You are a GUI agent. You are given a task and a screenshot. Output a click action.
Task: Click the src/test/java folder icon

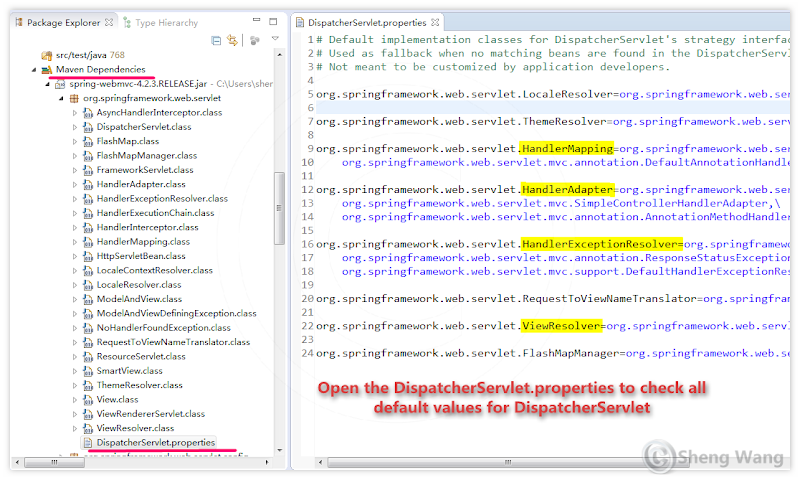pyautogui.click(x=47, y=55)
